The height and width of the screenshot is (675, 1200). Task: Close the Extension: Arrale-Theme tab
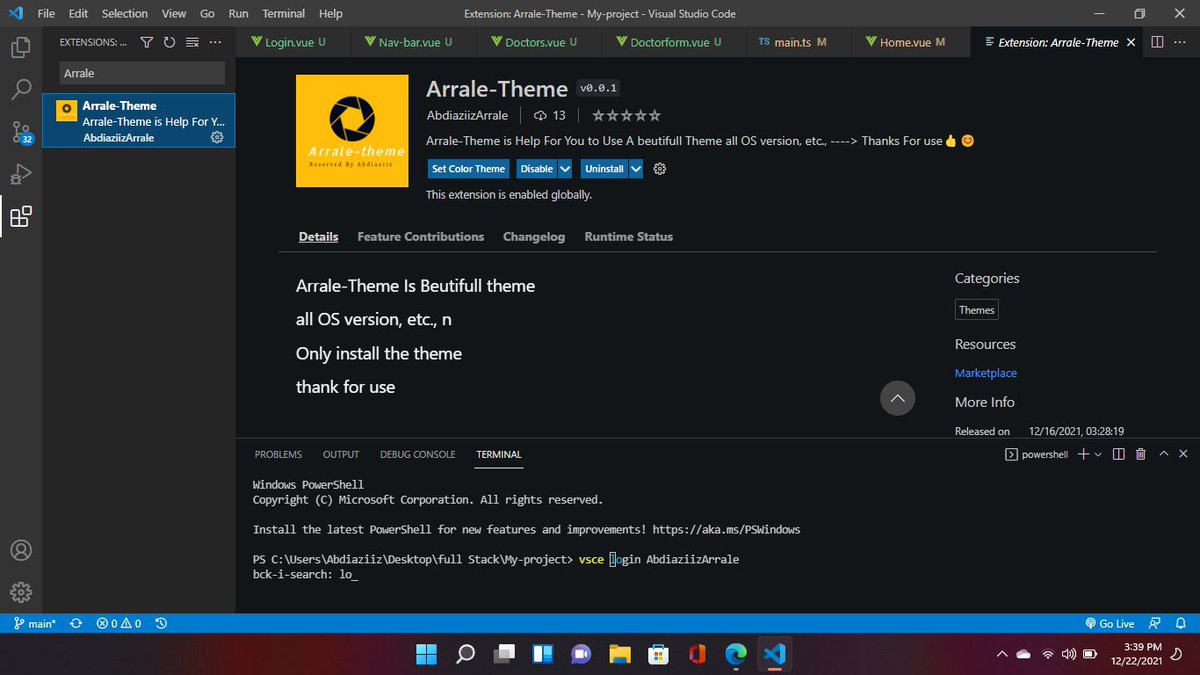tap(1131, 42)
